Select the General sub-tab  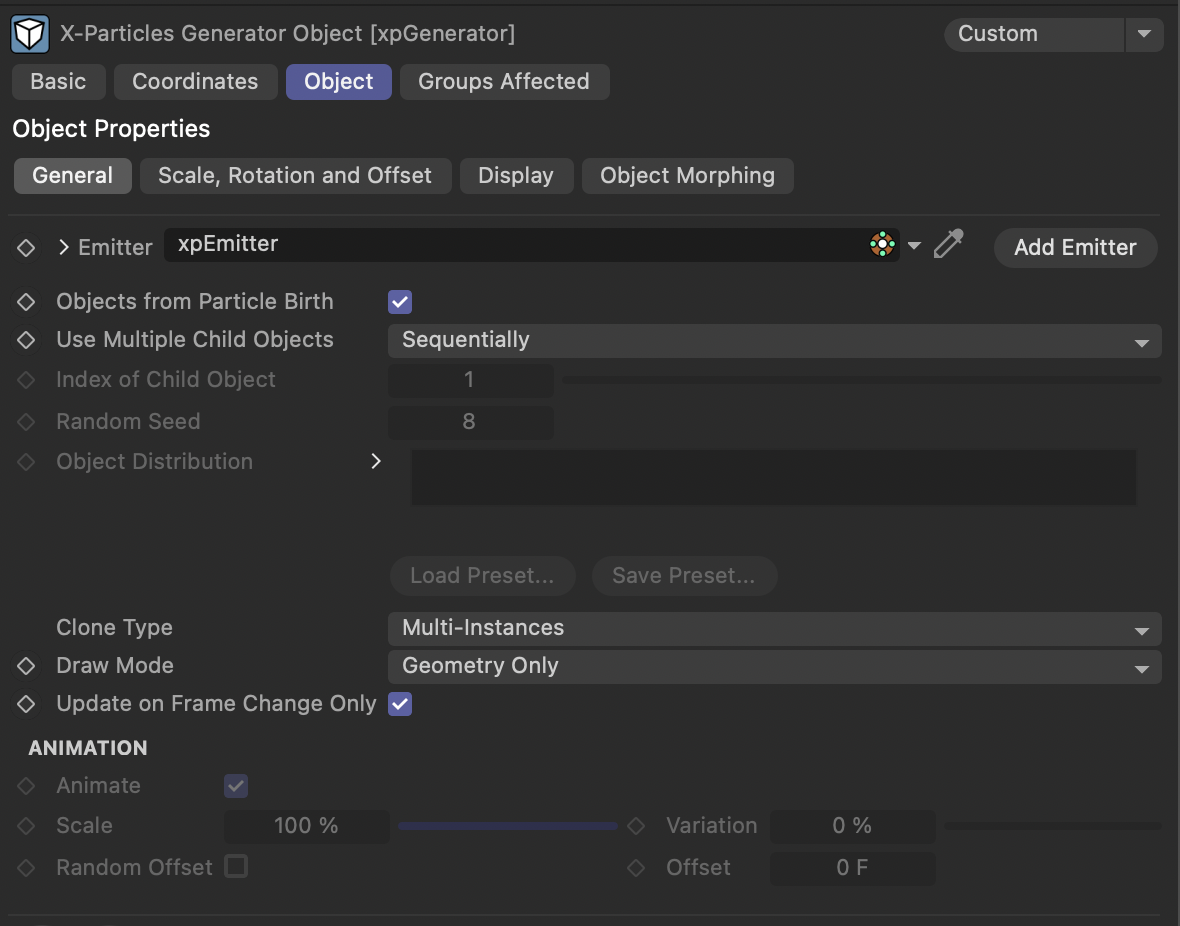(x=73, y=175)
